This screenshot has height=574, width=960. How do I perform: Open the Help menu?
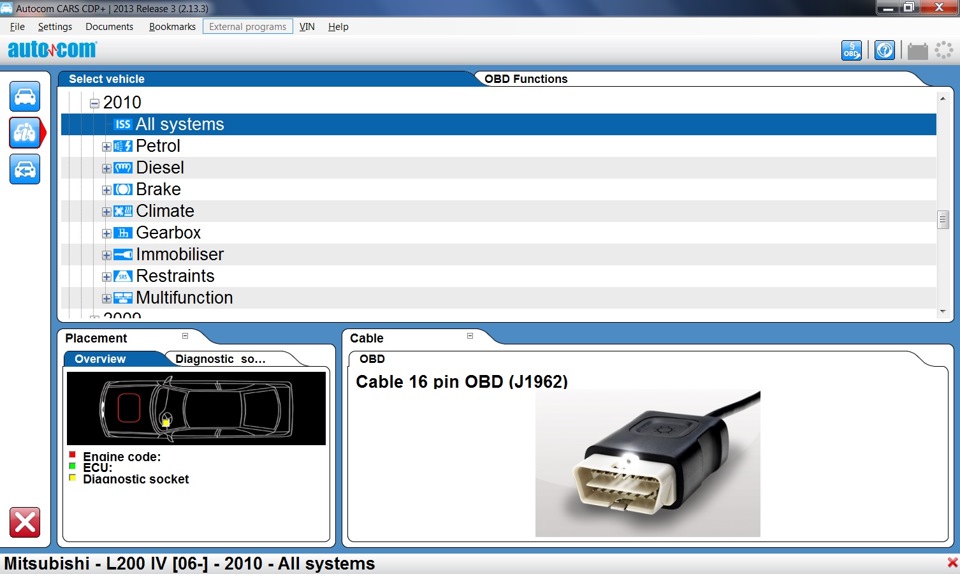click(x=338, y=27)
